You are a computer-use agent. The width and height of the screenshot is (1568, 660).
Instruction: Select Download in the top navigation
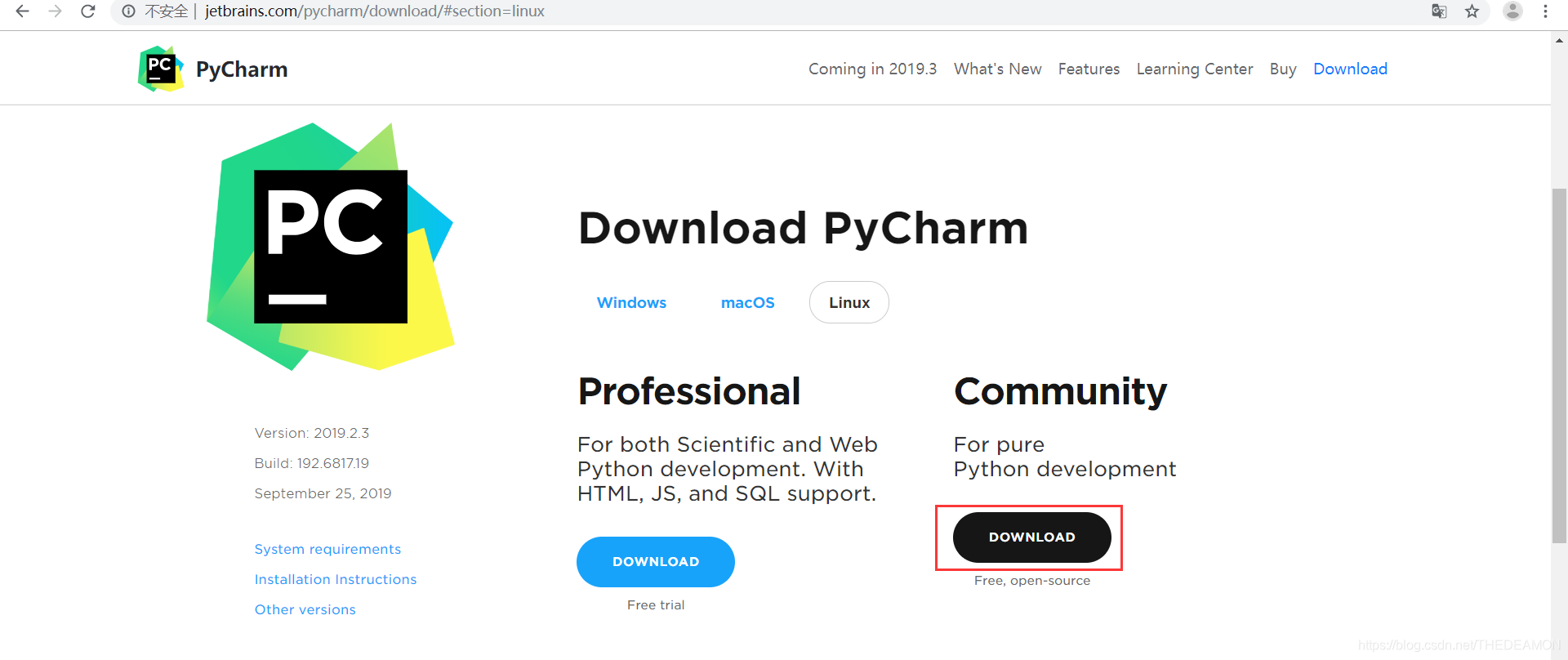(1350, 69)
